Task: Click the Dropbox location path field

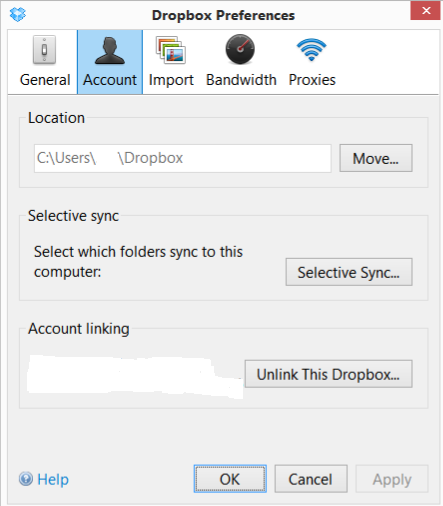Action: [x=183, y=158]
